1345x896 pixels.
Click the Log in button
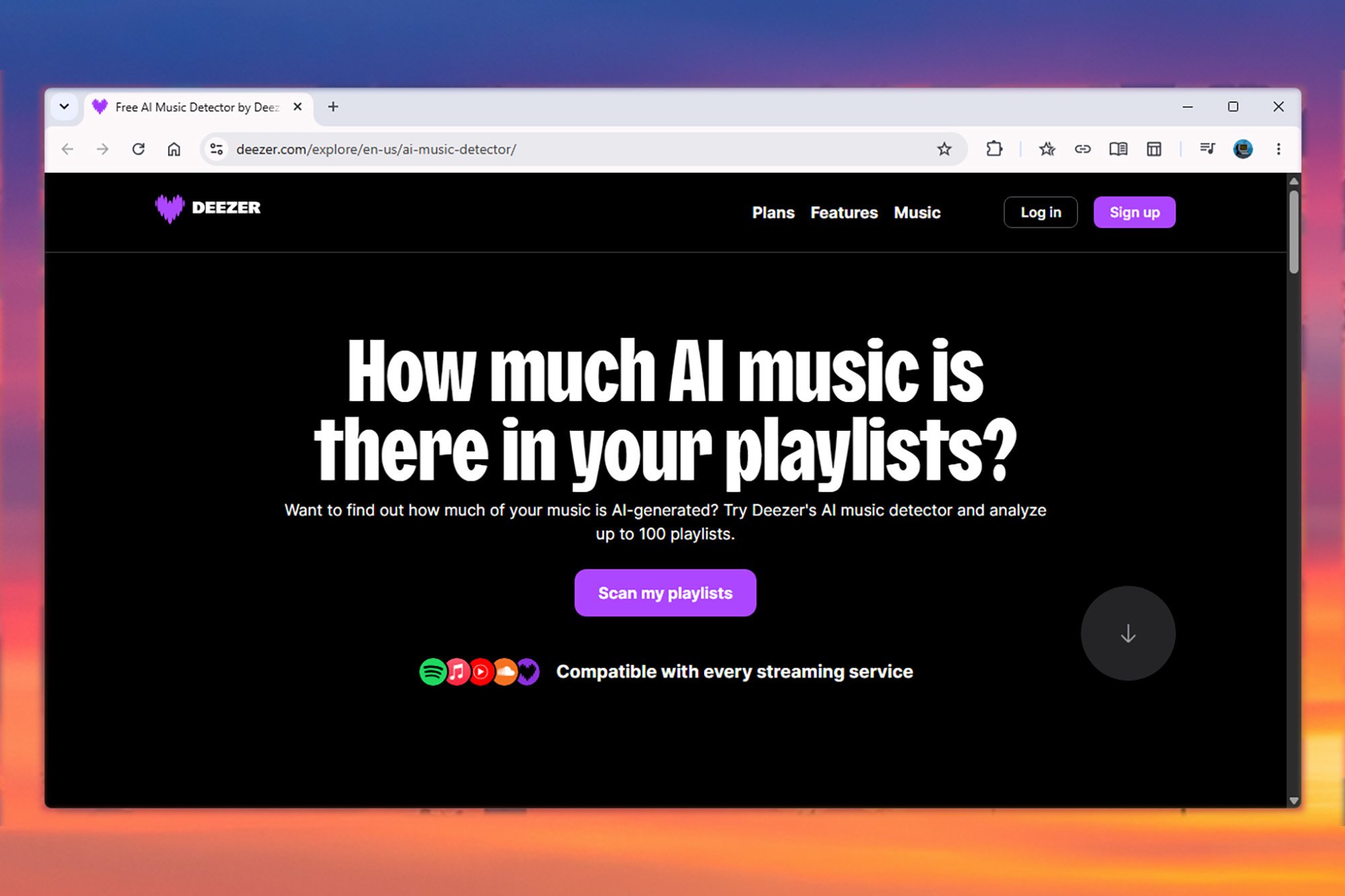pos(1040,212)
